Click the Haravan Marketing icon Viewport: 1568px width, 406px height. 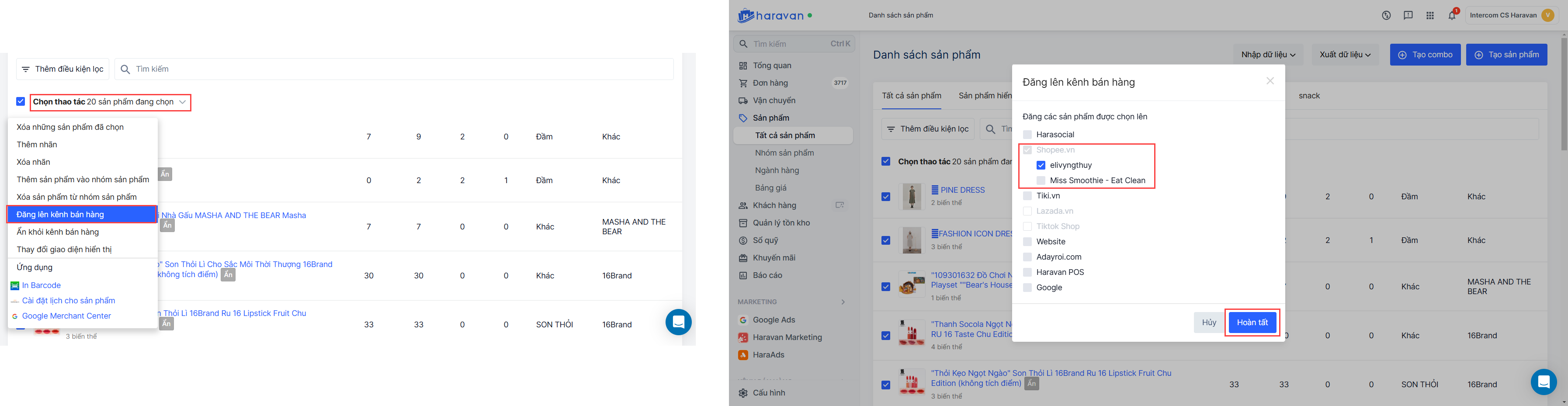coord(742,338)
